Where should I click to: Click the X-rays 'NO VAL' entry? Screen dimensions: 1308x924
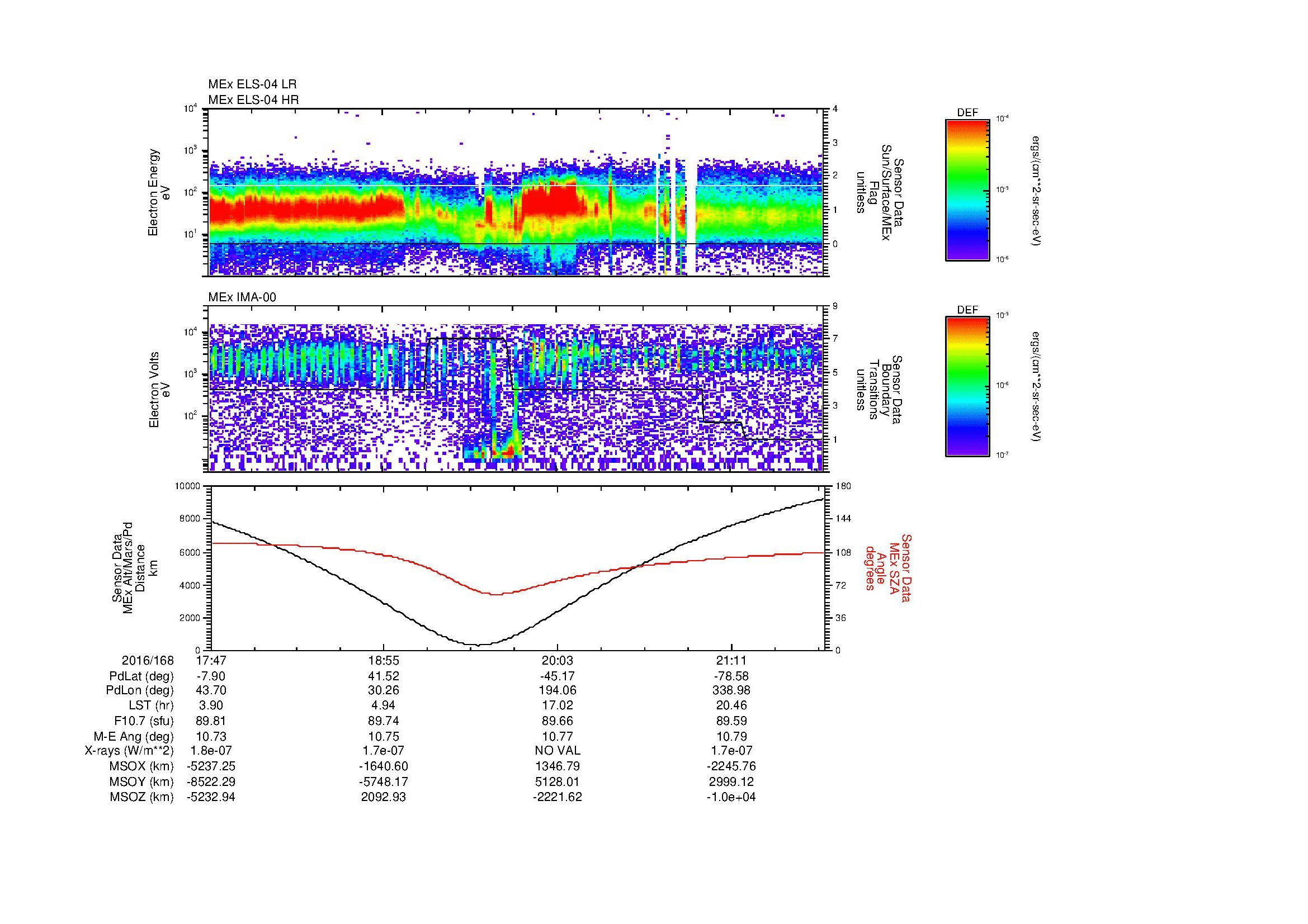557,751
